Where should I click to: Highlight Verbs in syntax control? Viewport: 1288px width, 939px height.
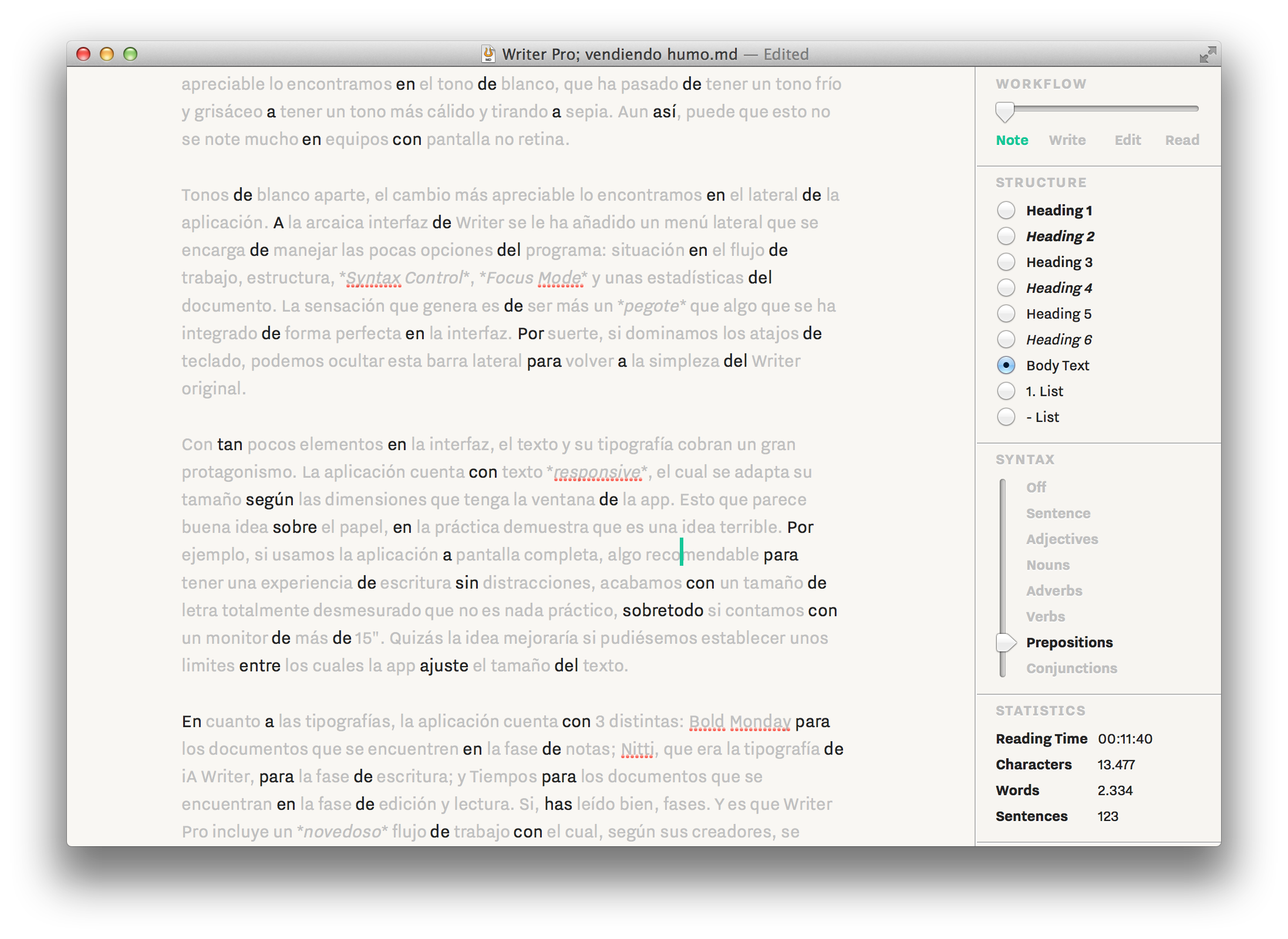[1045, 617]
